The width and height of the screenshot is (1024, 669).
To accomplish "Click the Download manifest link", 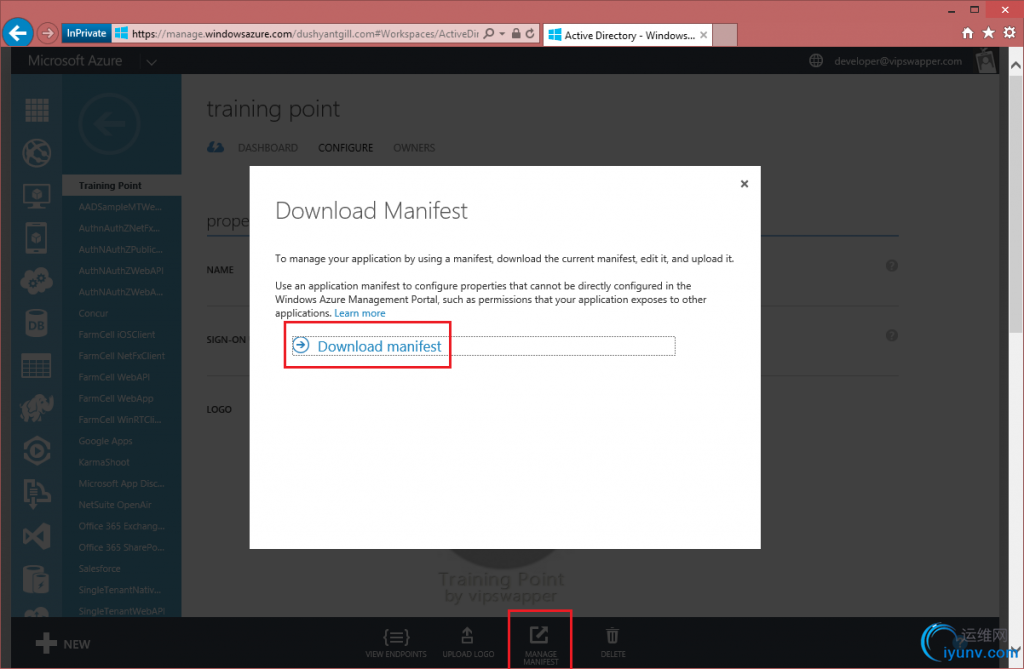I will coord(379,346).
